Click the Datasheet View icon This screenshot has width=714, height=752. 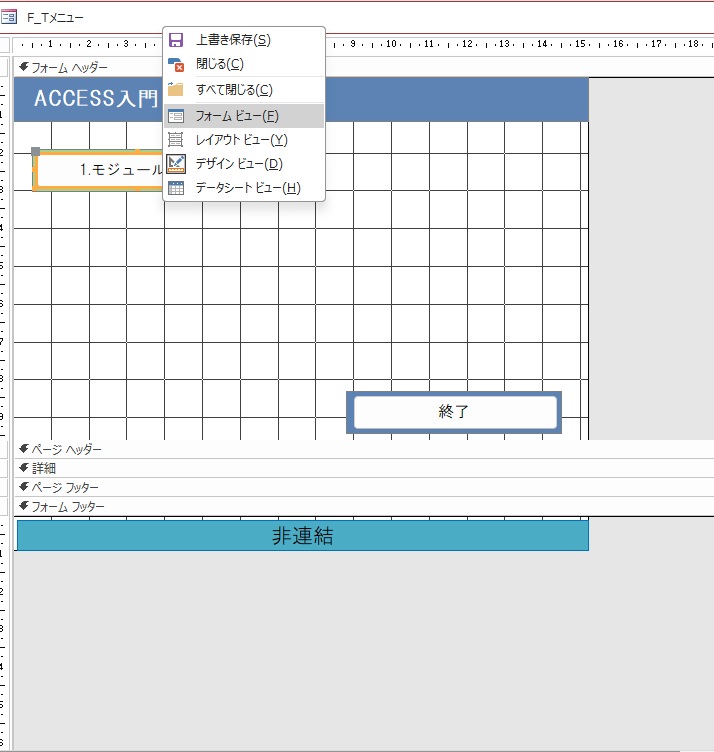click(x=176, y=188)
